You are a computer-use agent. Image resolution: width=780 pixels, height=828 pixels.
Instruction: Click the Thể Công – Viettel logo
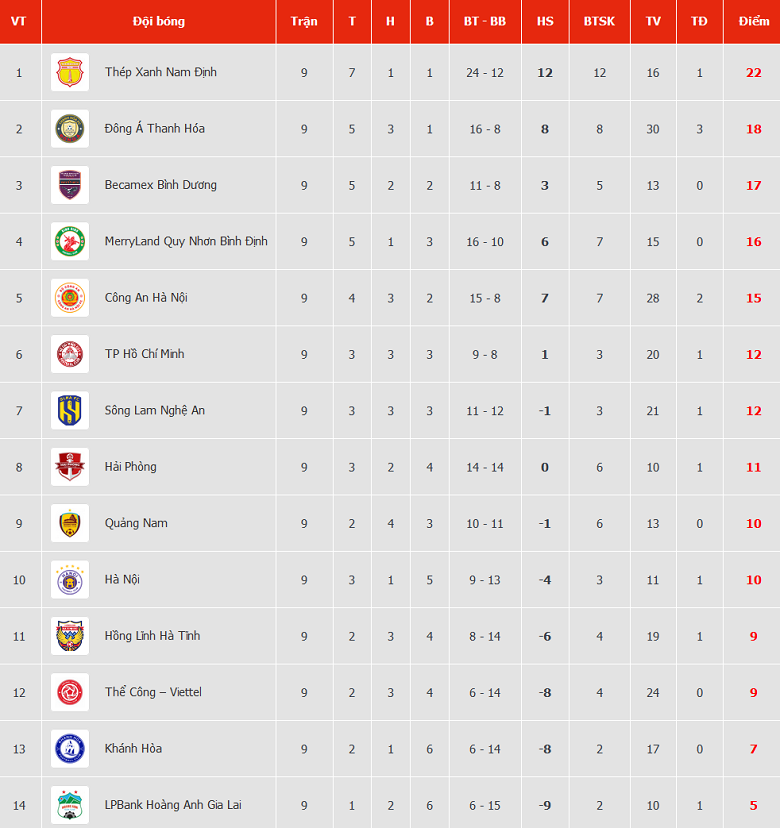pos(70,692)
